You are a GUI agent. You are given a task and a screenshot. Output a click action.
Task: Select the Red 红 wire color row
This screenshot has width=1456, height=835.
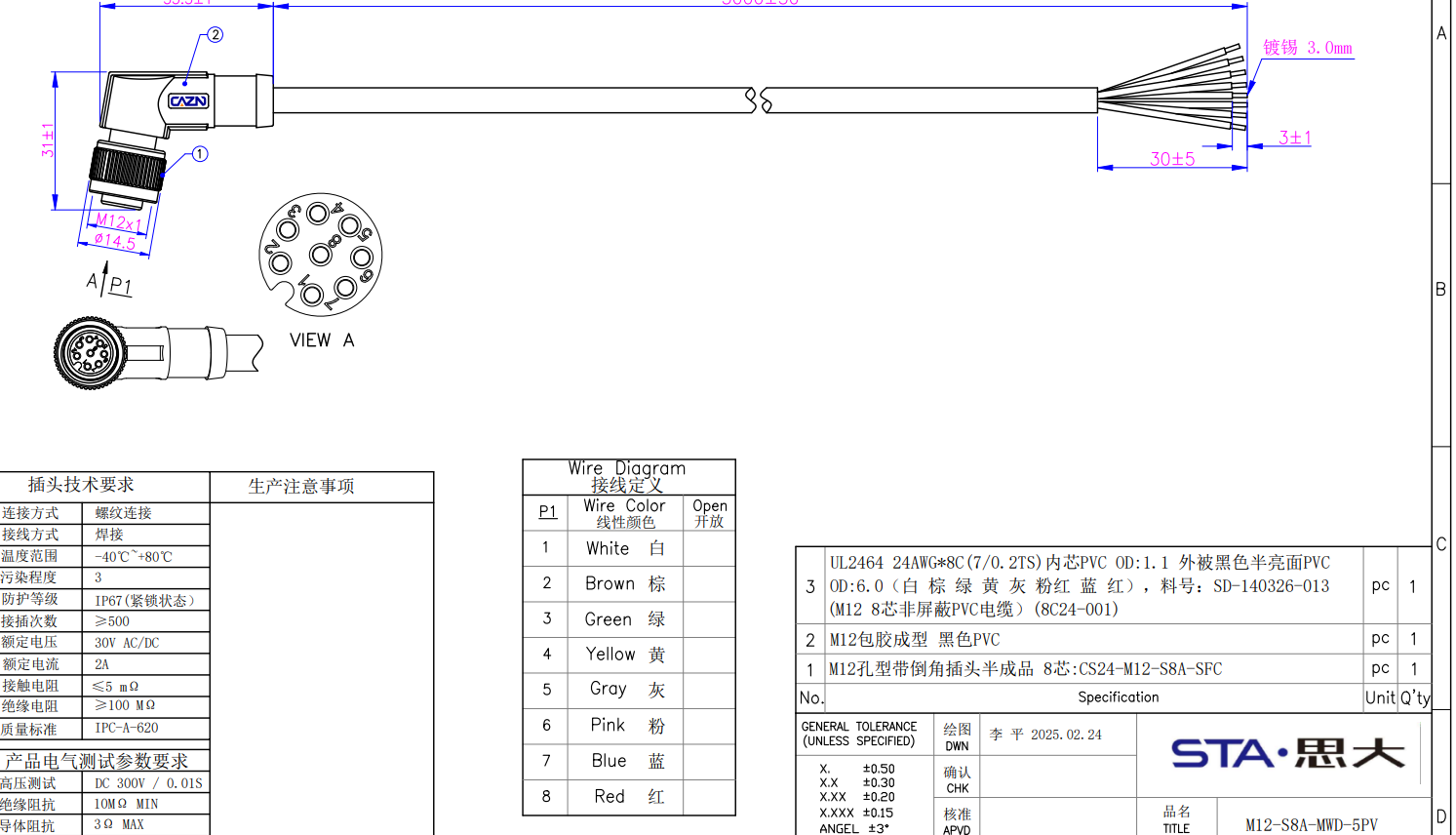625,797
